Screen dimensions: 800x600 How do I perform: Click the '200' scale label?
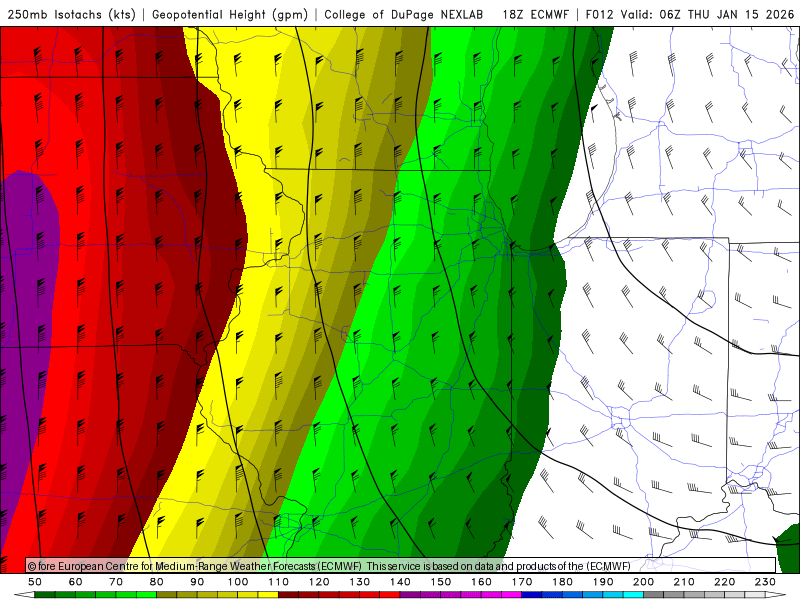[x=643, y=582]
